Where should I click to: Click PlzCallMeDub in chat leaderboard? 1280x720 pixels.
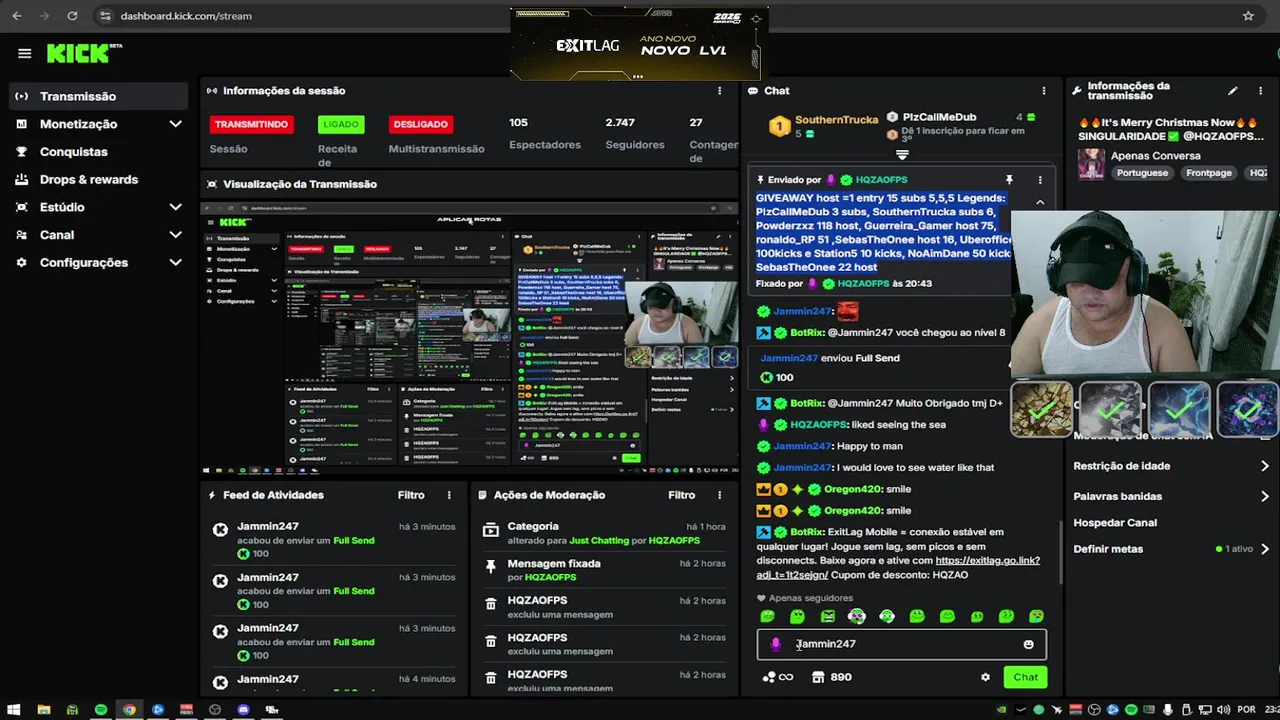coord(939,117)
